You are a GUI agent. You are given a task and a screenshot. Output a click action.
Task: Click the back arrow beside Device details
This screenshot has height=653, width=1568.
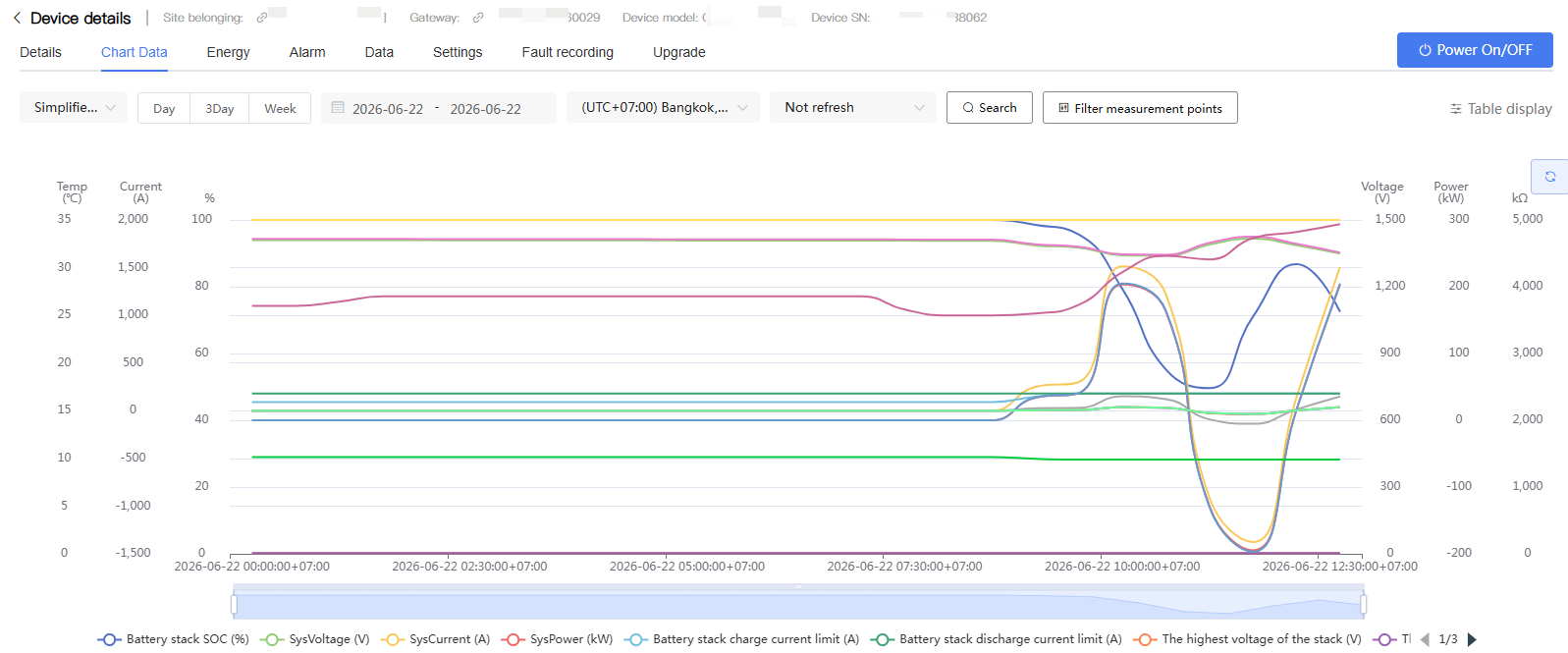[17, 18]
